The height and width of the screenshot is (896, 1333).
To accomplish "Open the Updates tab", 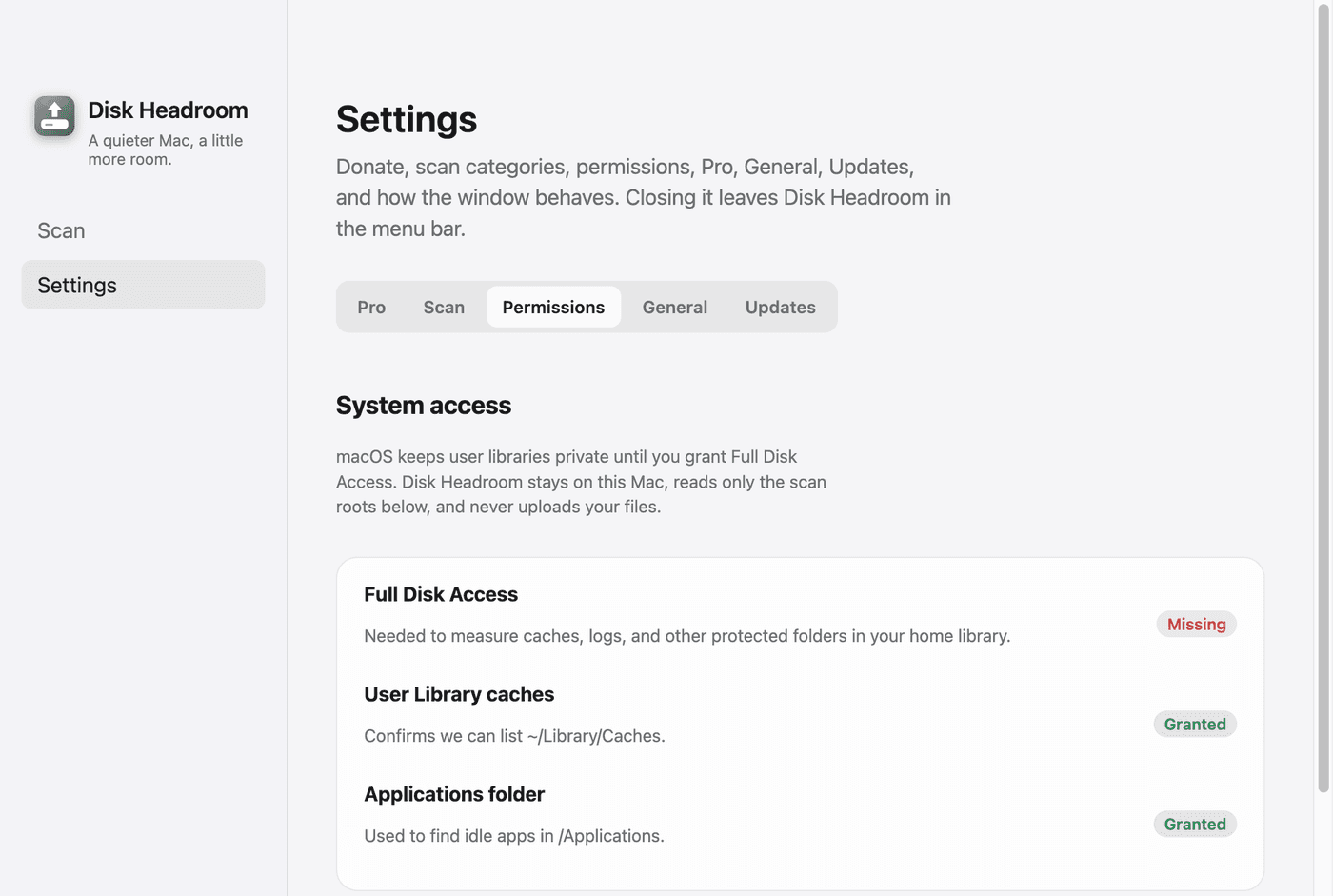I will 780,307.
